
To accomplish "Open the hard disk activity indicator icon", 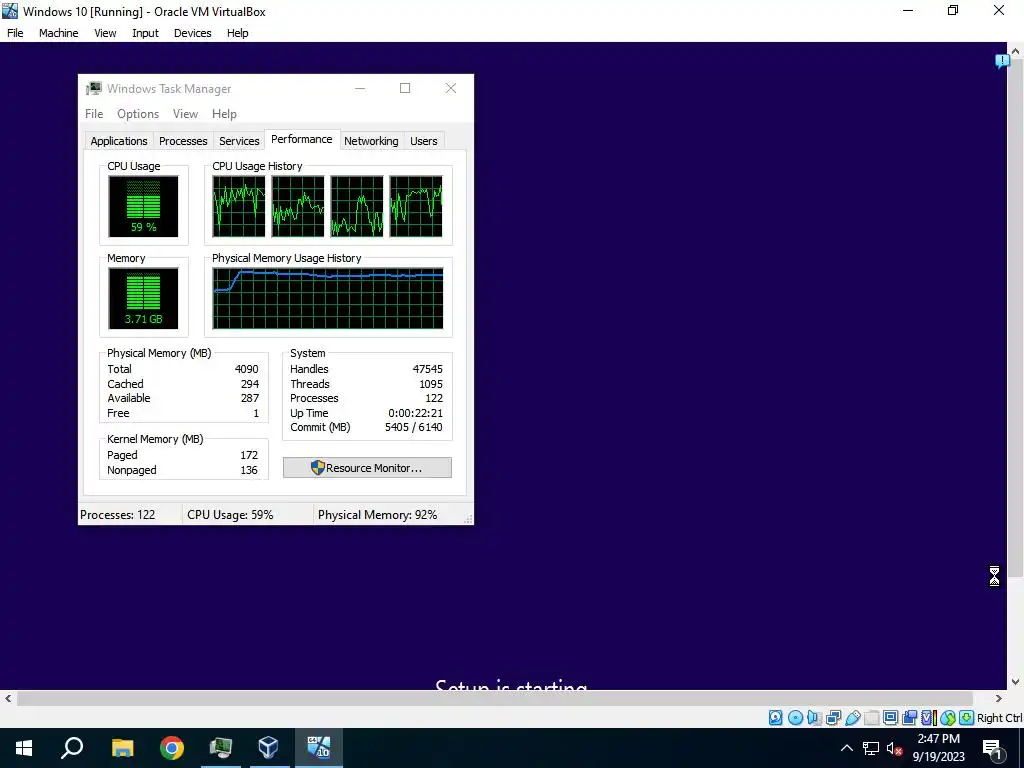I will 775,718.
